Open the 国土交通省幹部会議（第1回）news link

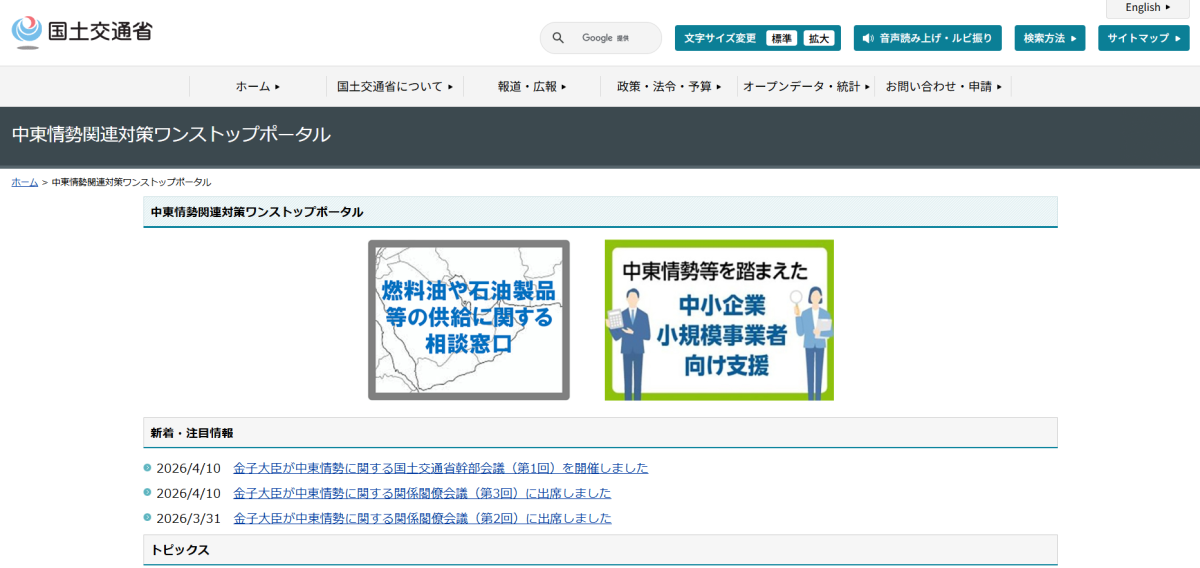440,468
